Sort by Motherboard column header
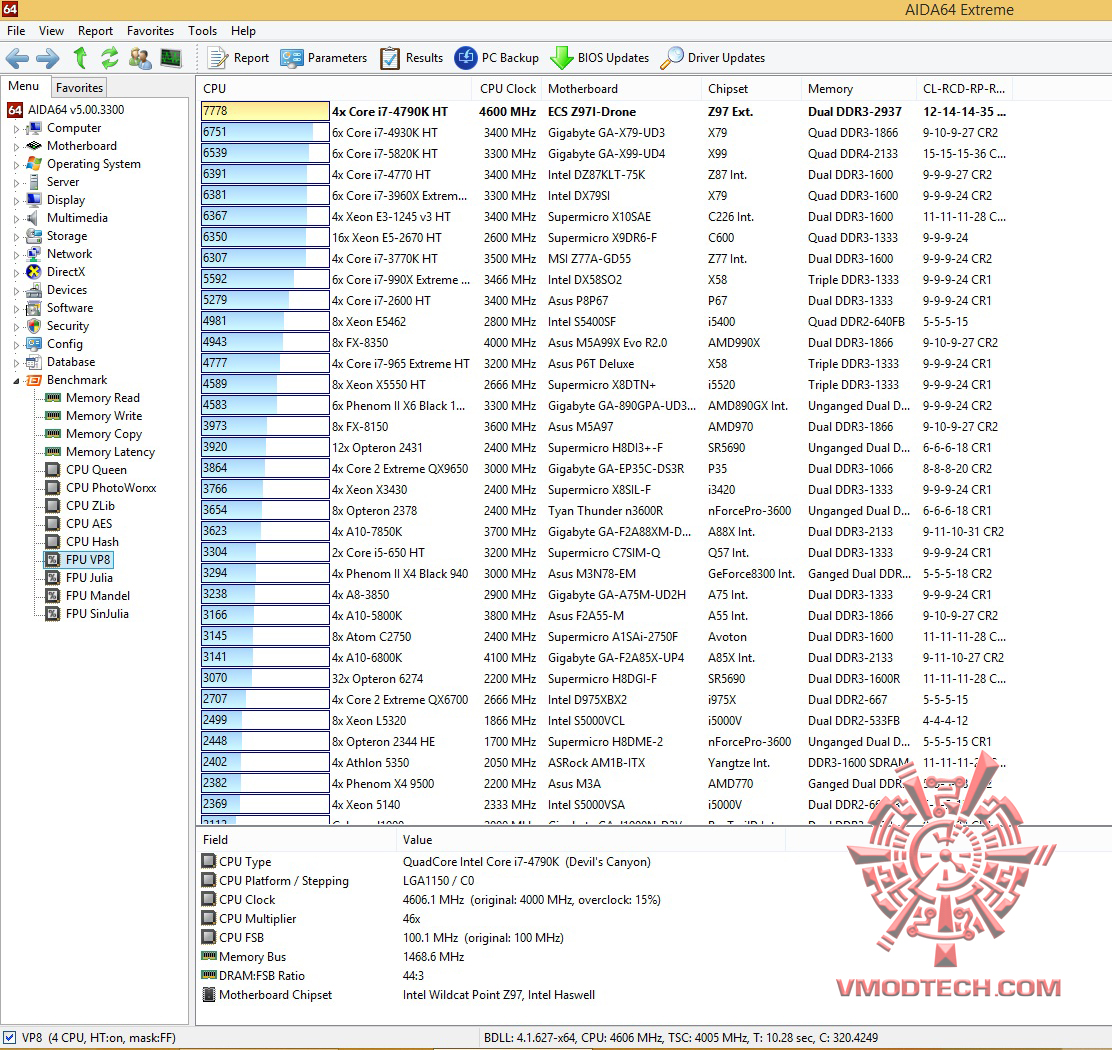 pyautogui.click(x=621, y=89)
